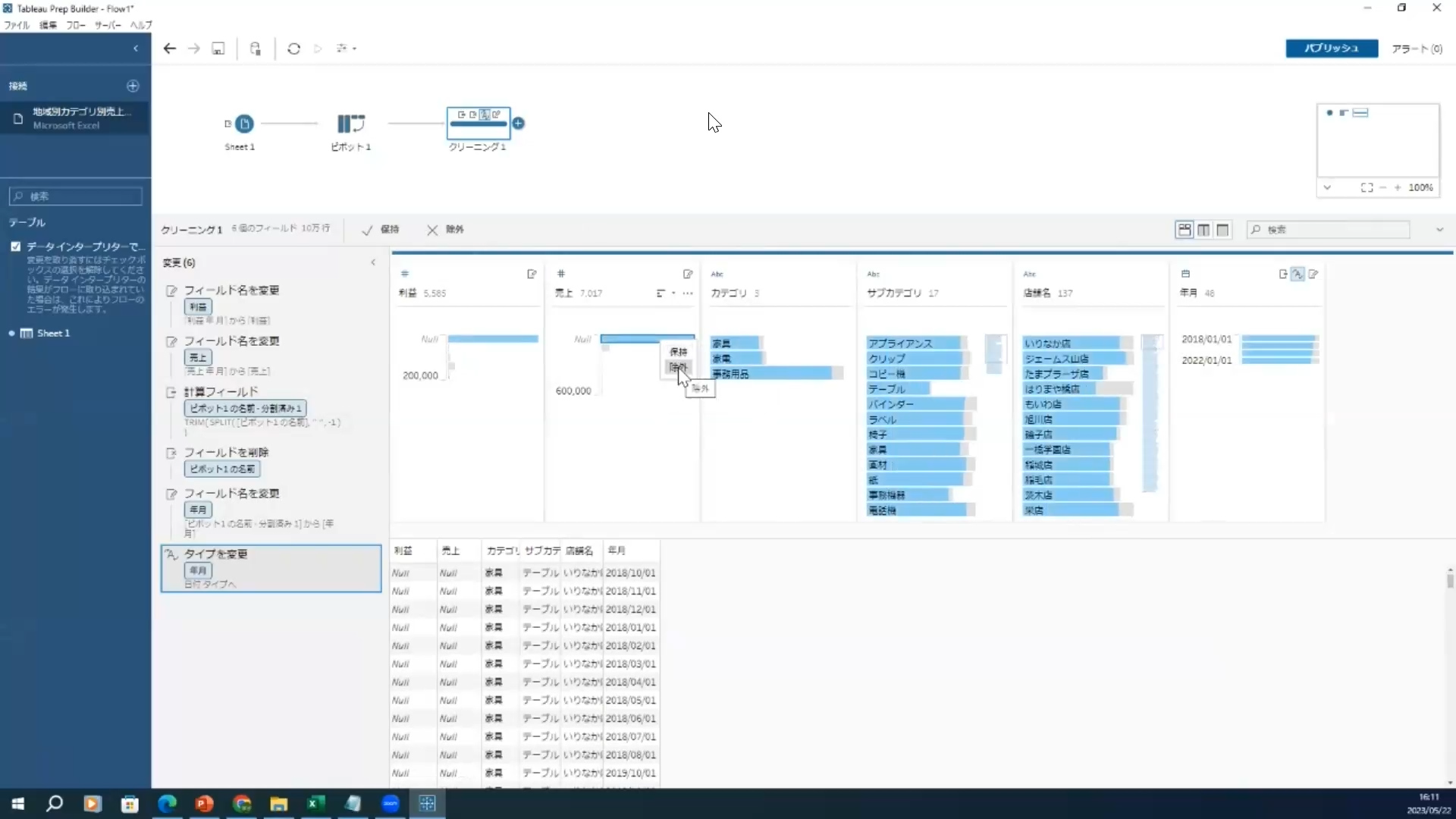Screen dimensions: 1456x819
Task: Switch to data grid-only view
Action: 1222,230
